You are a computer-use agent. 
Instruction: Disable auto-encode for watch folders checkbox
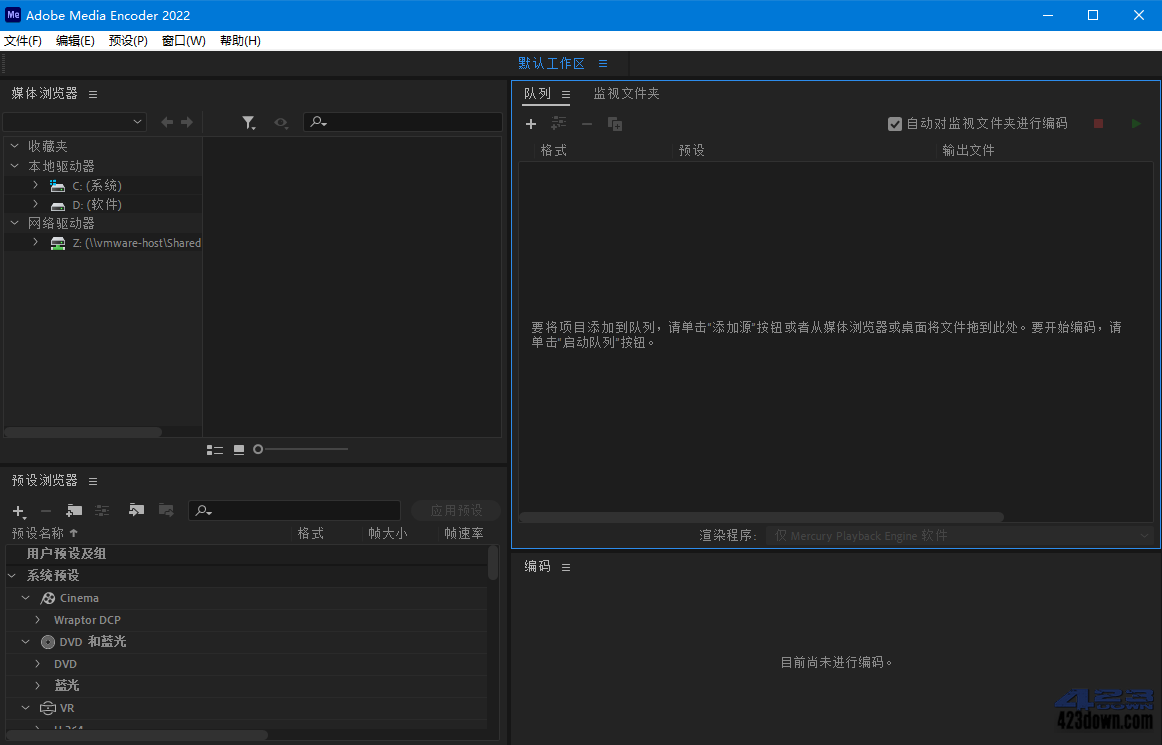coord(894,123)
